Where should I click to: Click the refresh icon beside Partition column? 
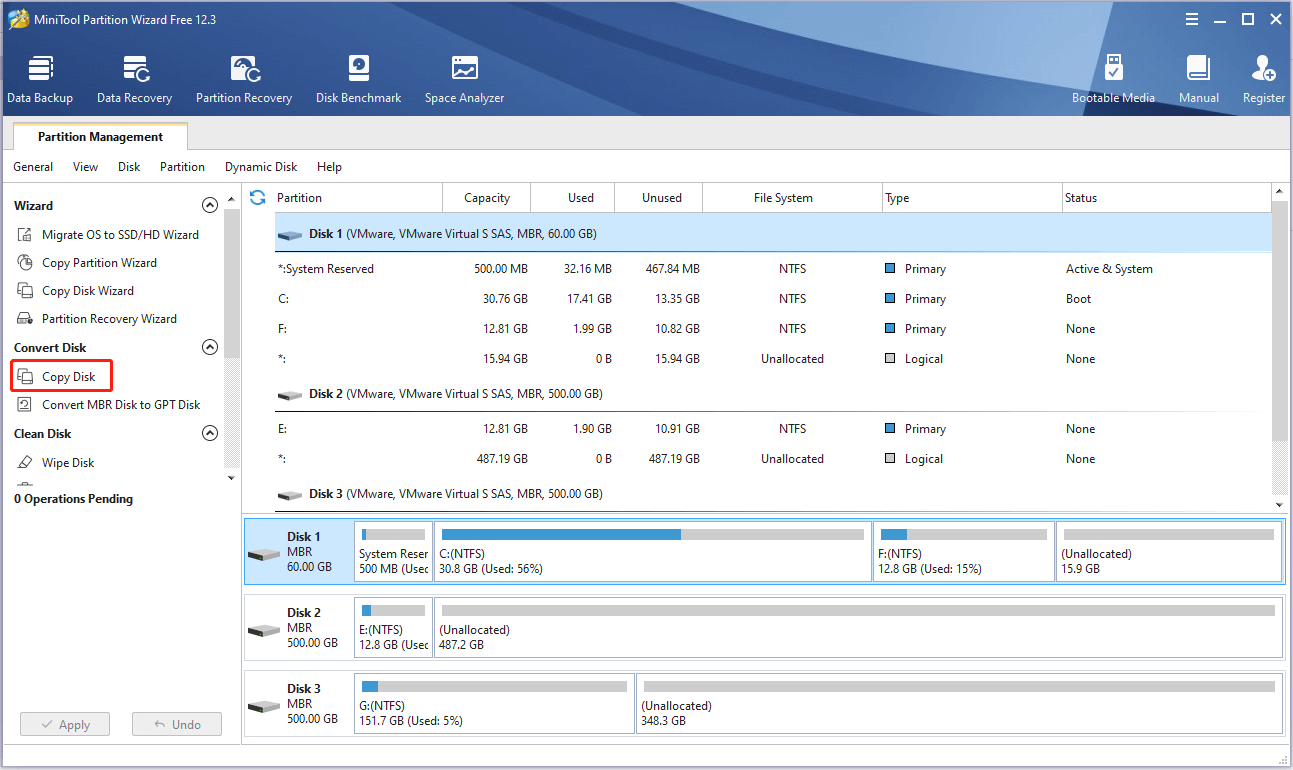click(x=258, y=197)
